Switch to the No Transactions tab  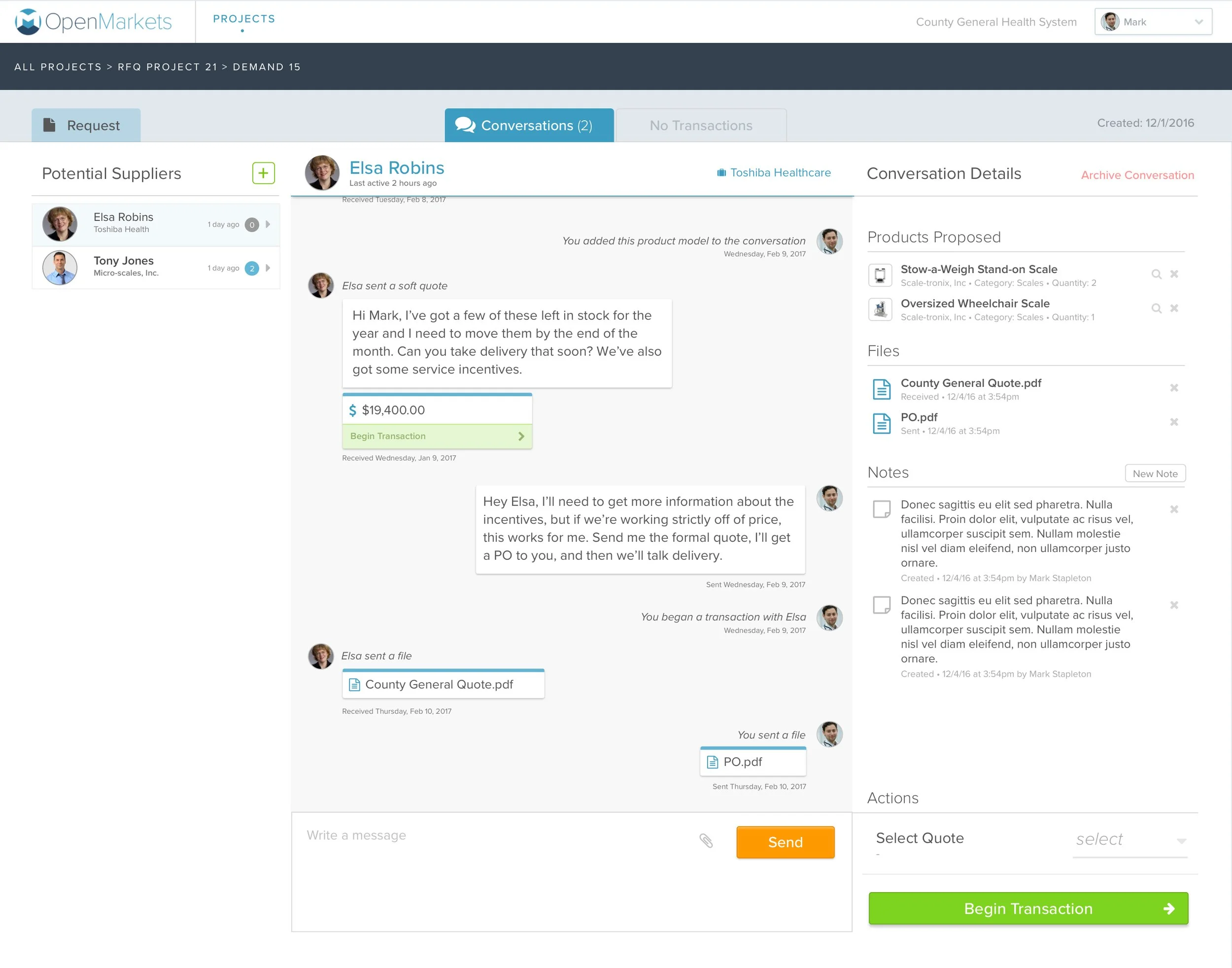[x=700, y=125]
